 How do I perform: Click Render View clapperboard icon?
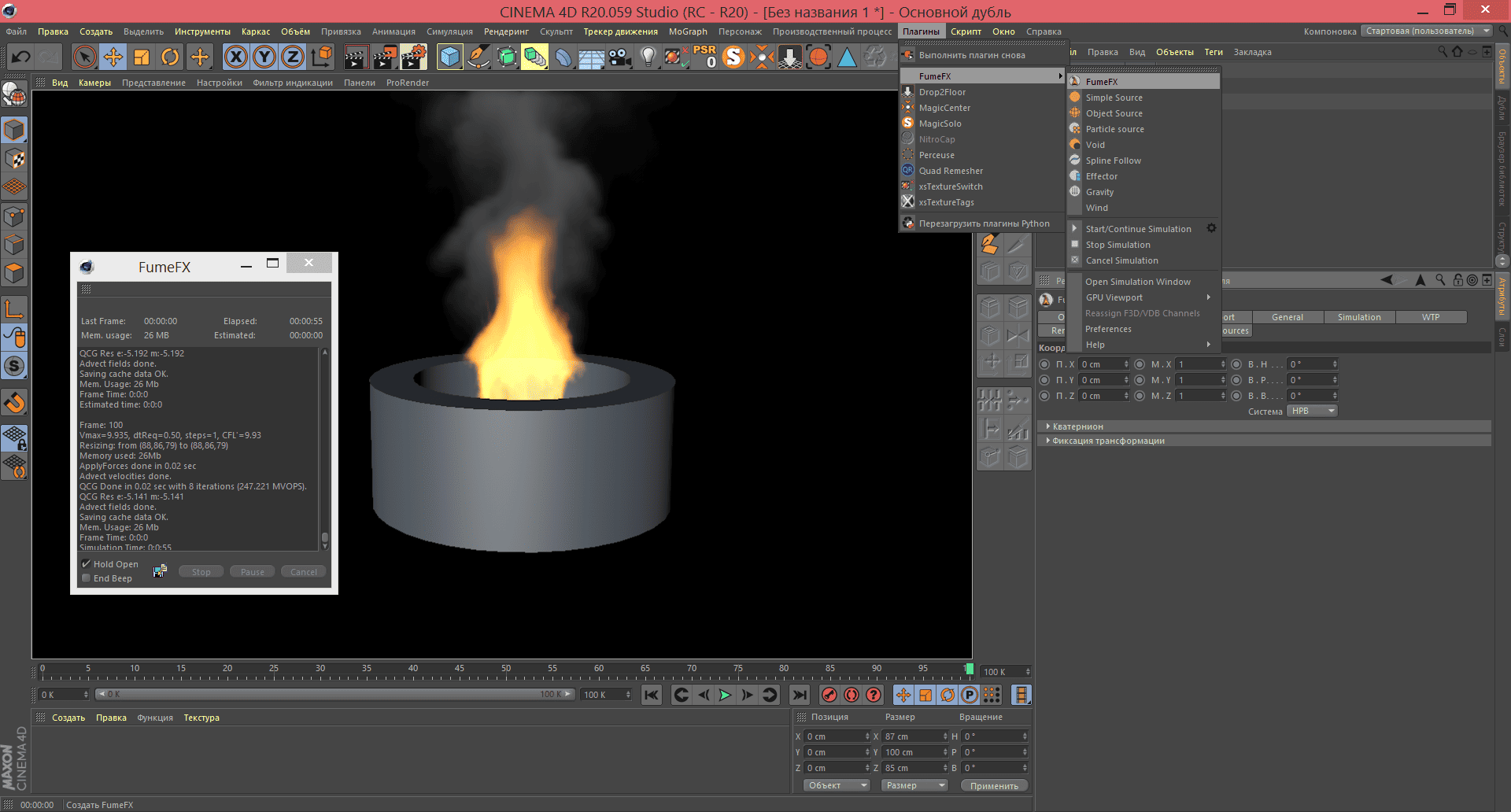point(356,57)
